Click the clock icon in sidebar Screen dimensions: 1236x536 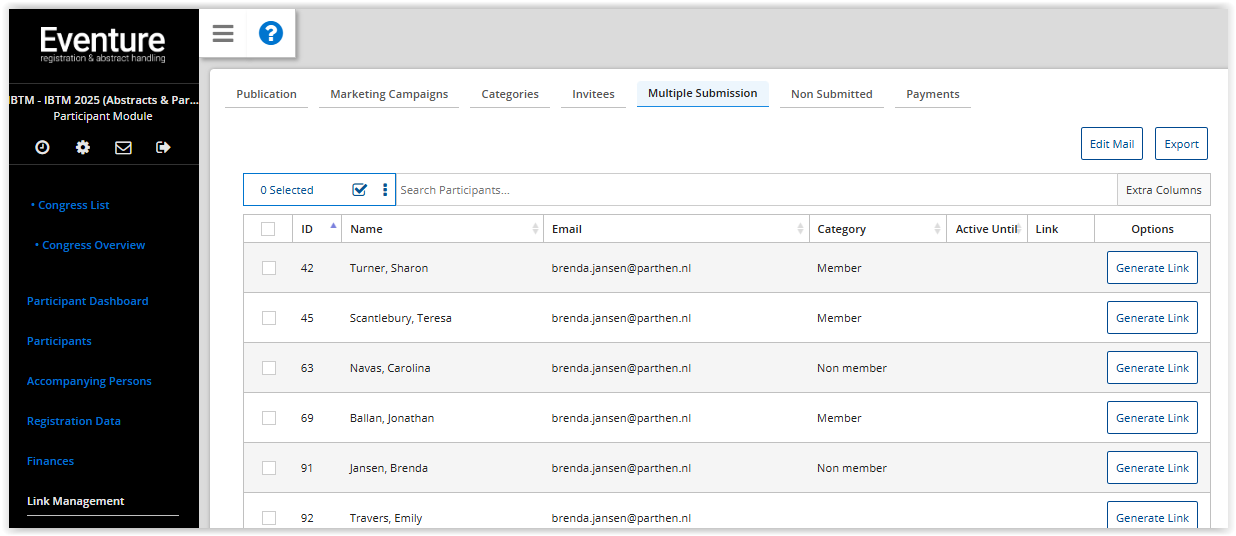tap(42, 147)
